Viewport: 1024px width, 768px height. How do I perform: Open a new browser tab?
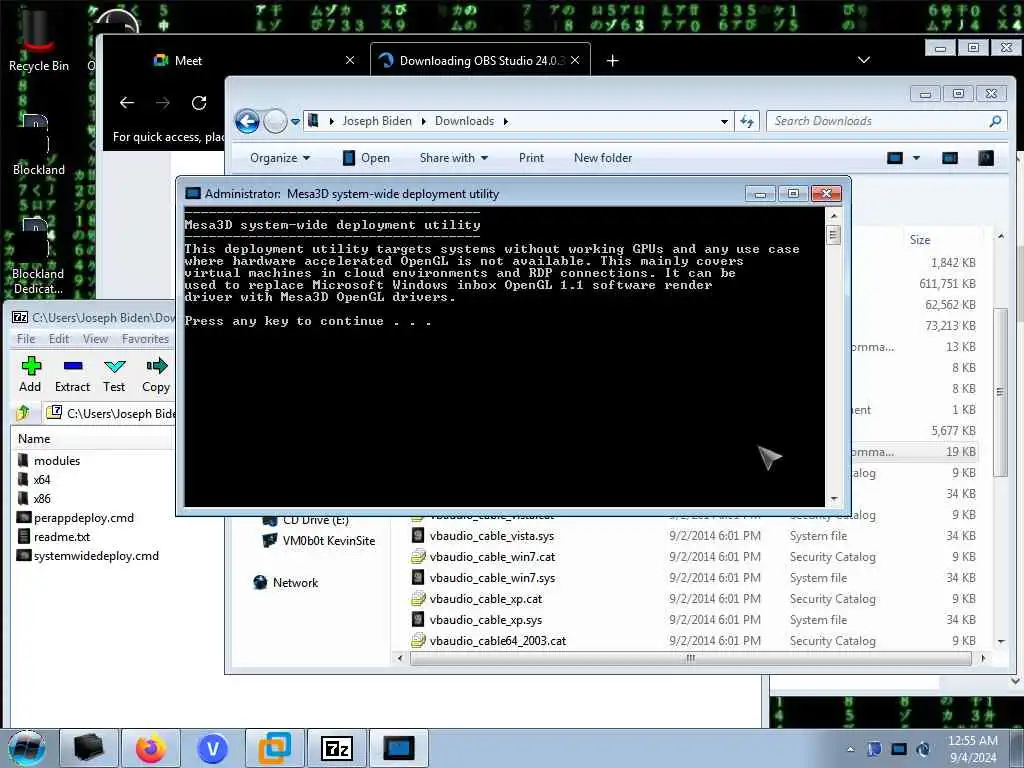point(612,61)
